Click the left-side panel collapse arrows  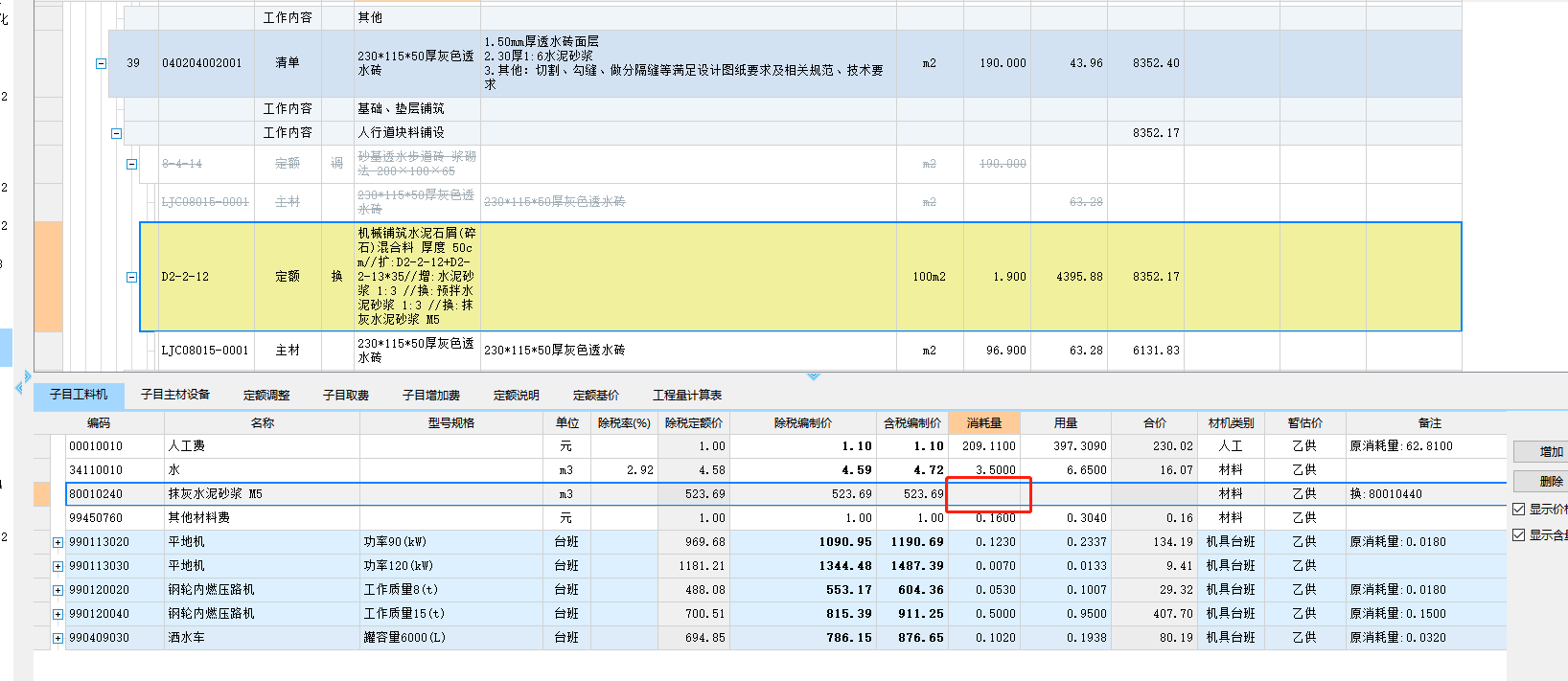[22, 382]
